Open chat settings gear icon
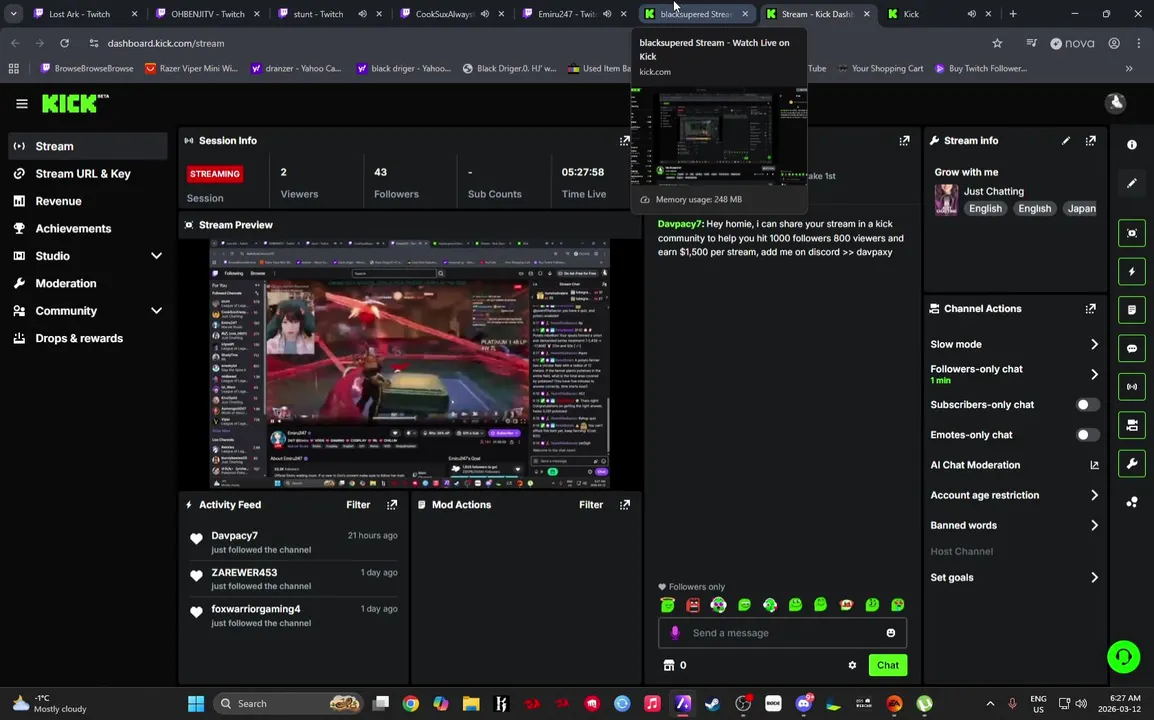Viewport: 1154px width, 720px height. [x=852, y=666]
